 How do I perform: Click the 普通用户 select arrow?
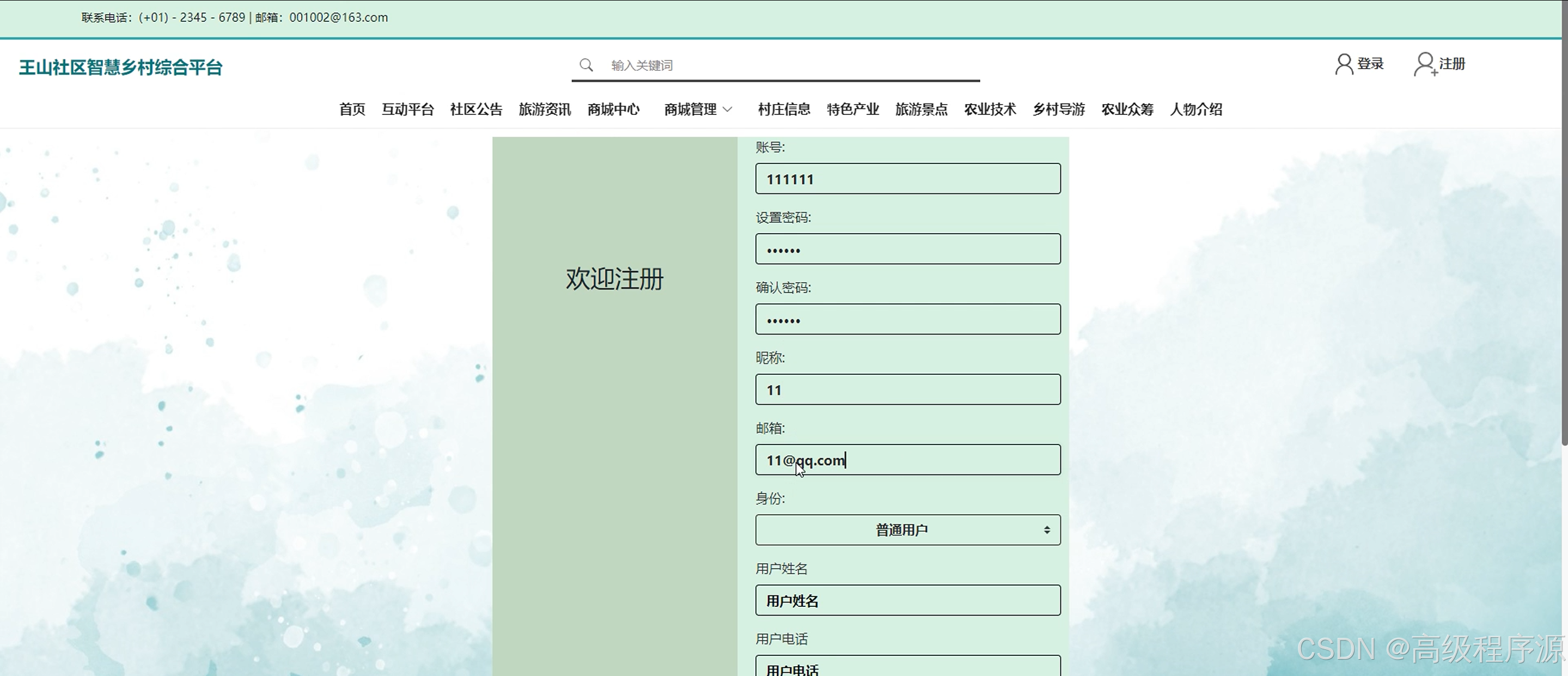tap(1046, 530)
